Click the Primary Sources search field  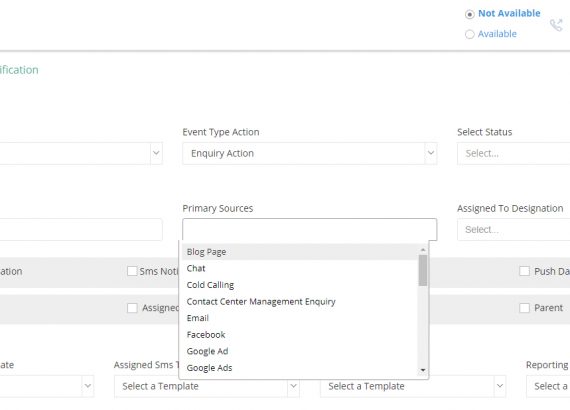310,229
